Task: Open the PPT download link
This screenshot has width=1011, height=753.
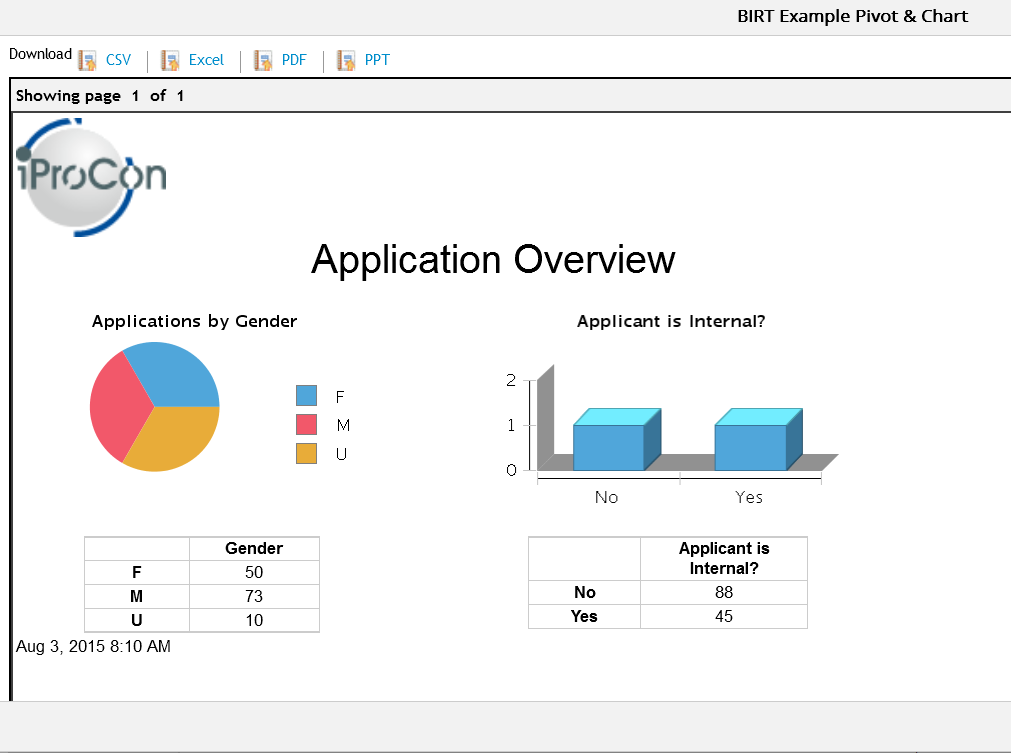Action: (377, 60)
